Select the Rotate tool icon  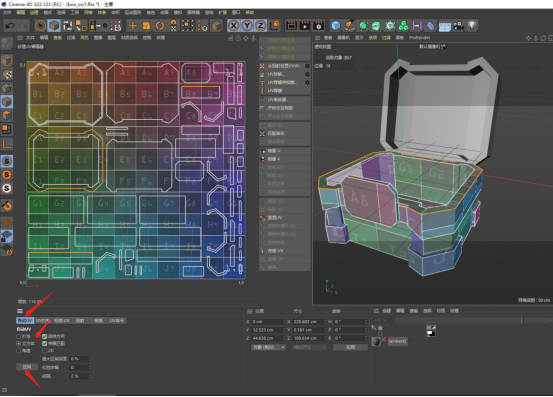160,26
